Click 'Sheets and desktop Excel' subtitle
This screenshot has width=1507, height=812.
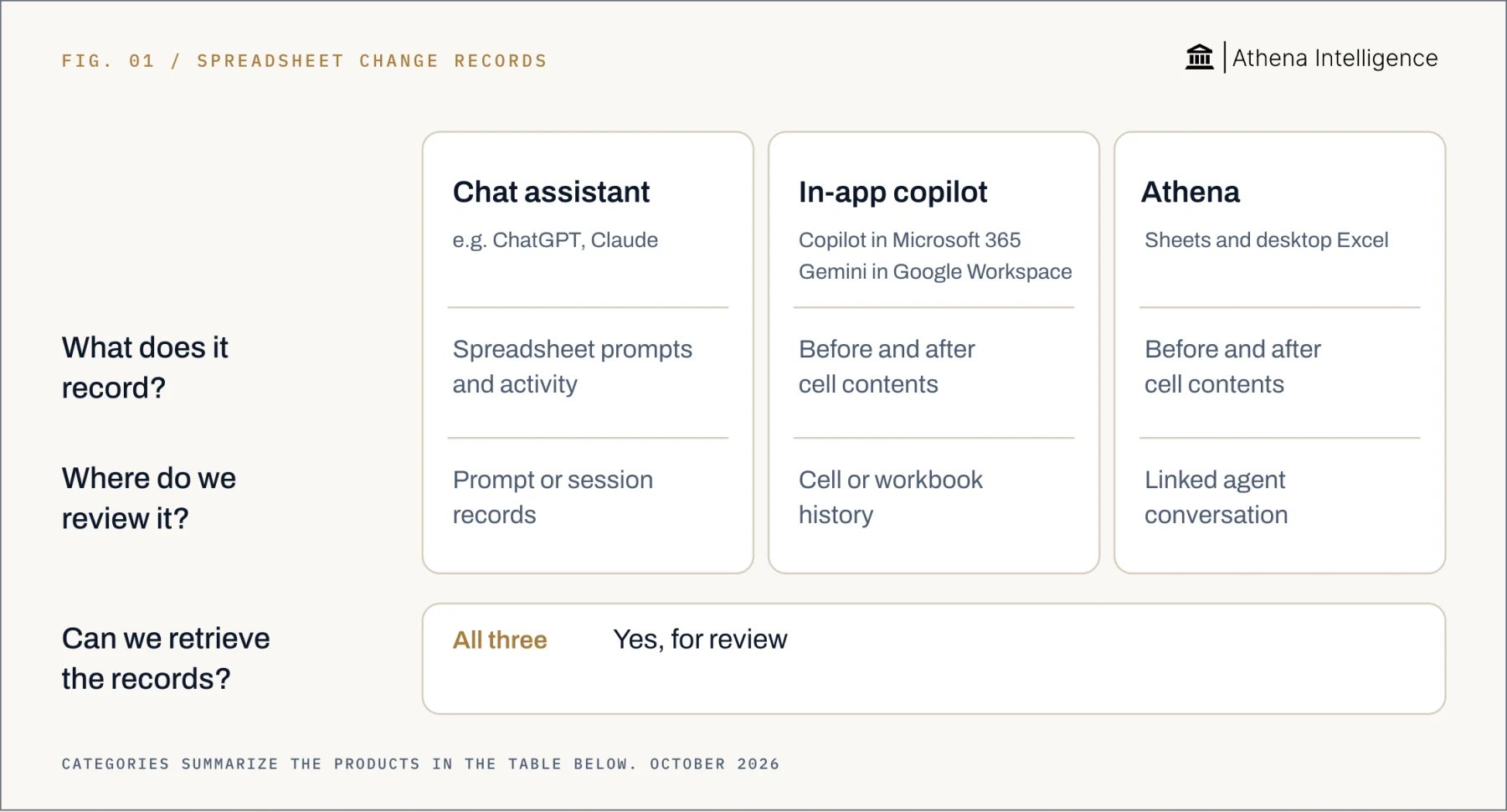point(1266,240)
